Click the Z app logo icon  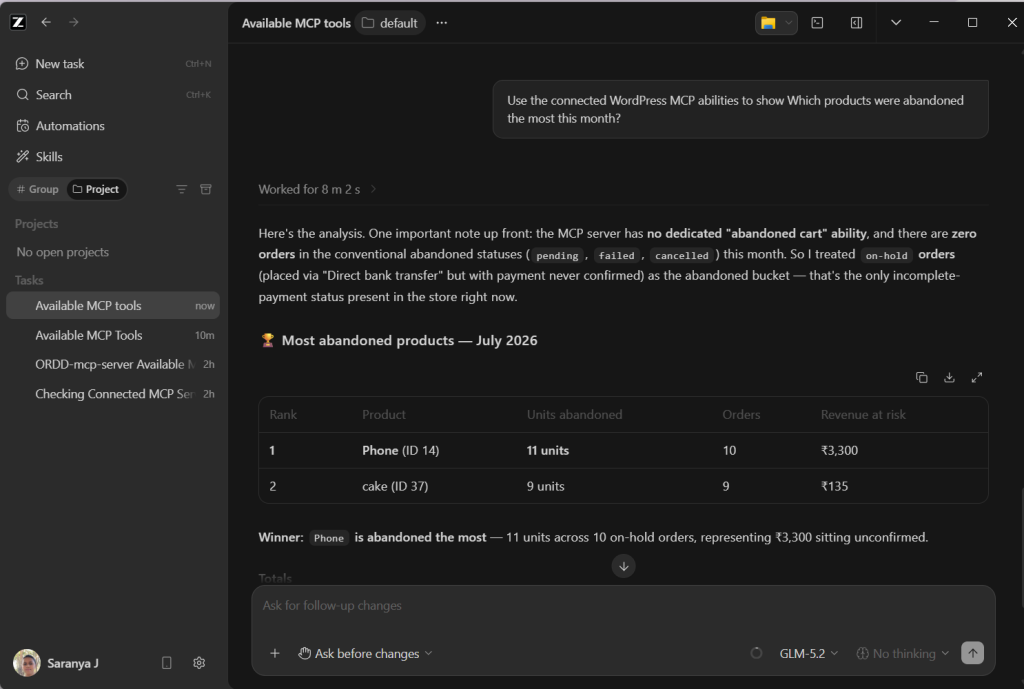tap(18, 22)
